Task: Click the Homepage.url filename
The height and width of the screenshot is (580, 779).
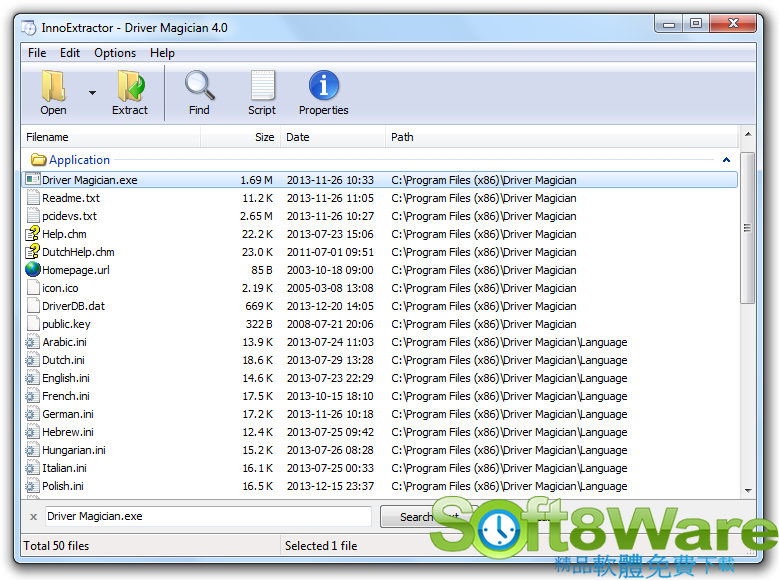Action: pos(76,270)
